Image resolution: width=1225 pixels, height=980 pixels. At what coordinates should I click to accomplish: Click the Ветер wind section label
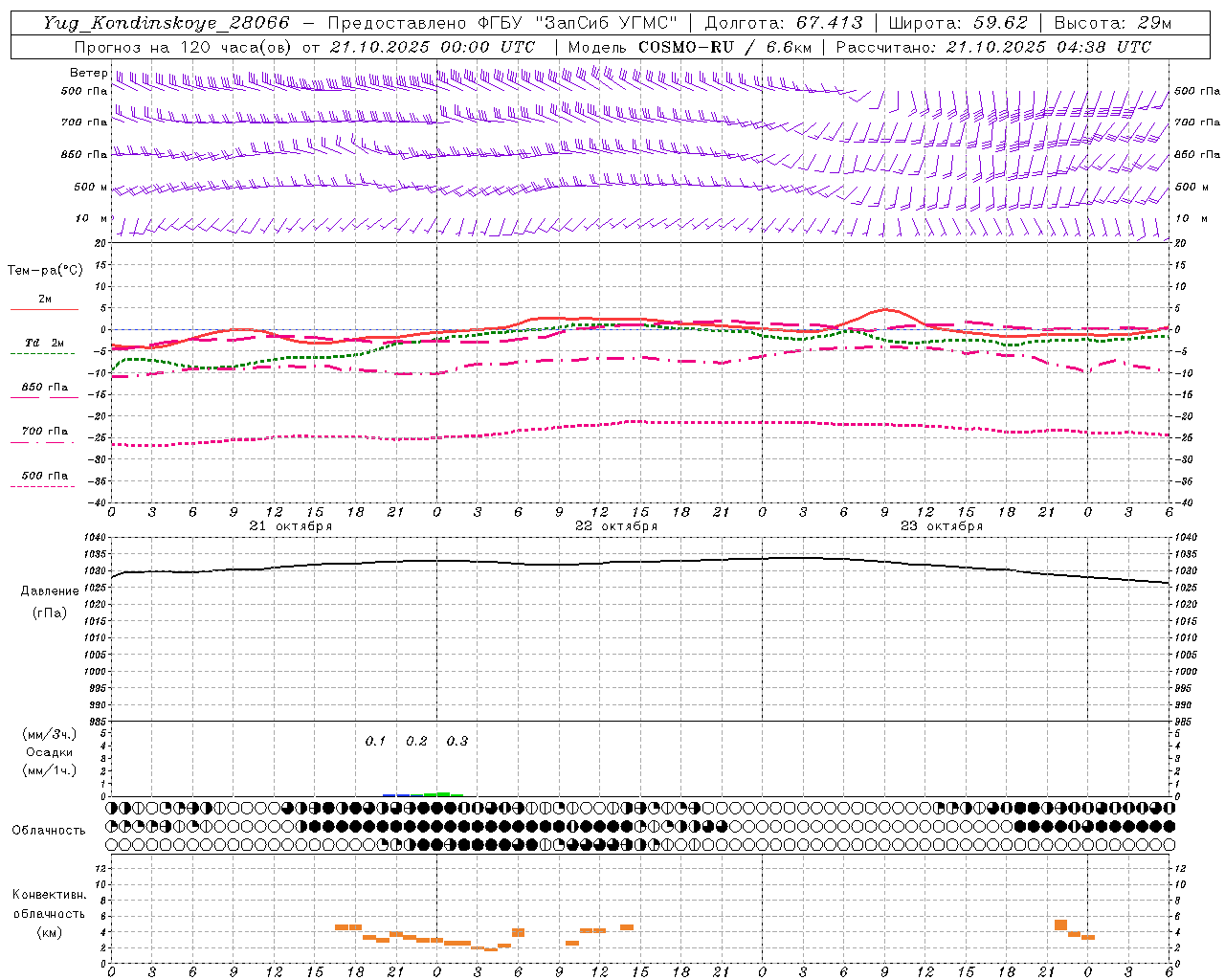coord(88,73)
